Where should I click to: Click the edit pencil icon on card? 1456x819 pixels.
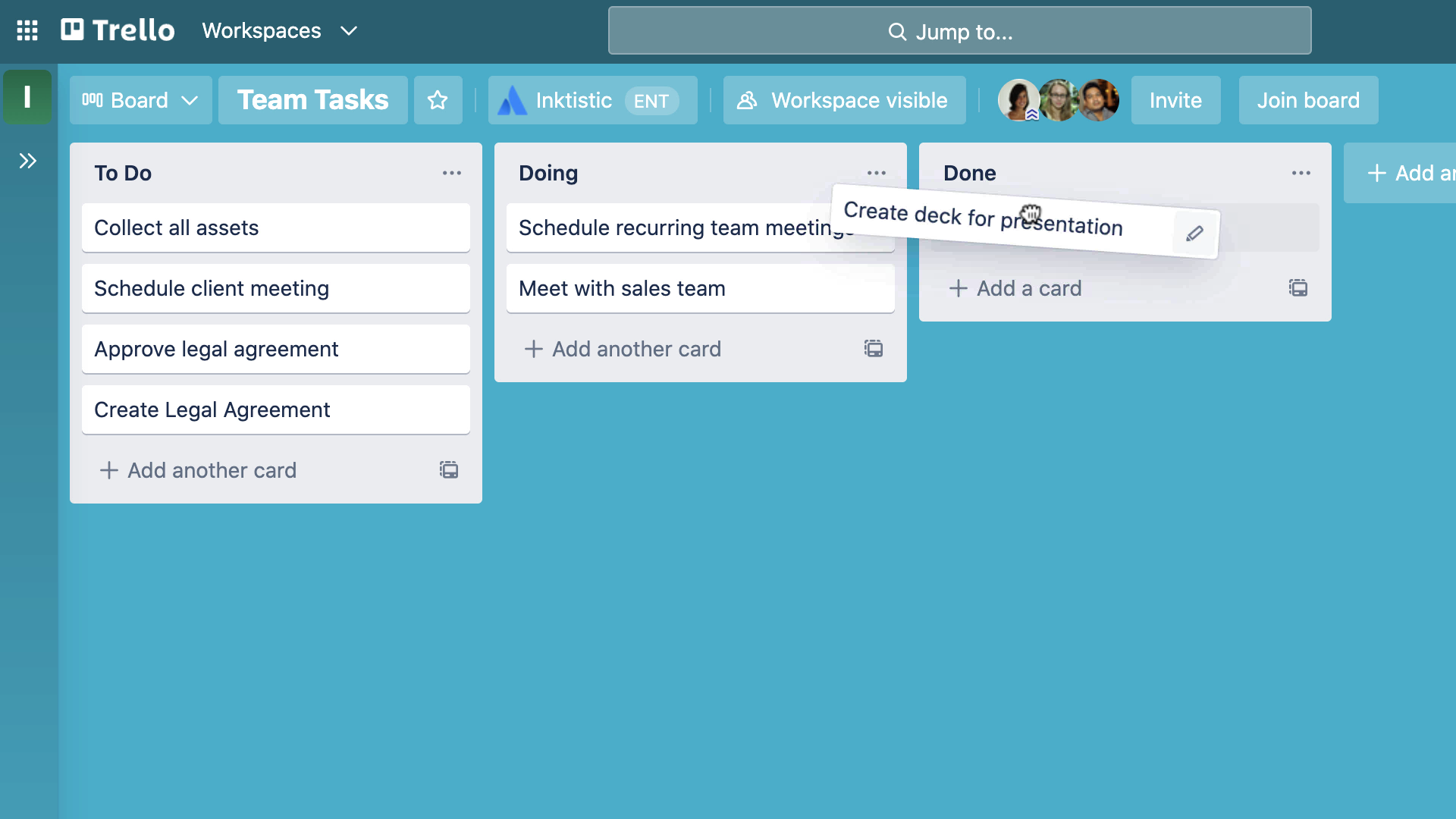click(1194, 233)
